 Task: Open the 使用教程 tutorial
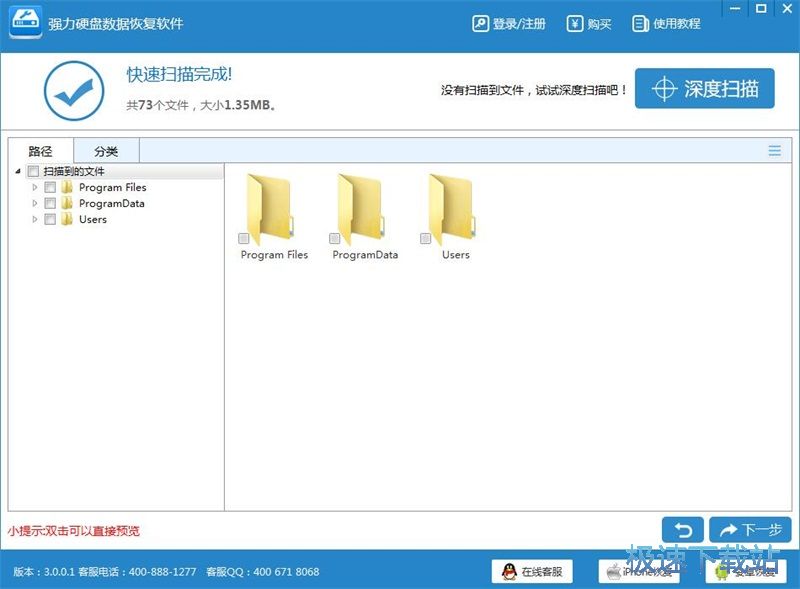(x=666, y=23)
